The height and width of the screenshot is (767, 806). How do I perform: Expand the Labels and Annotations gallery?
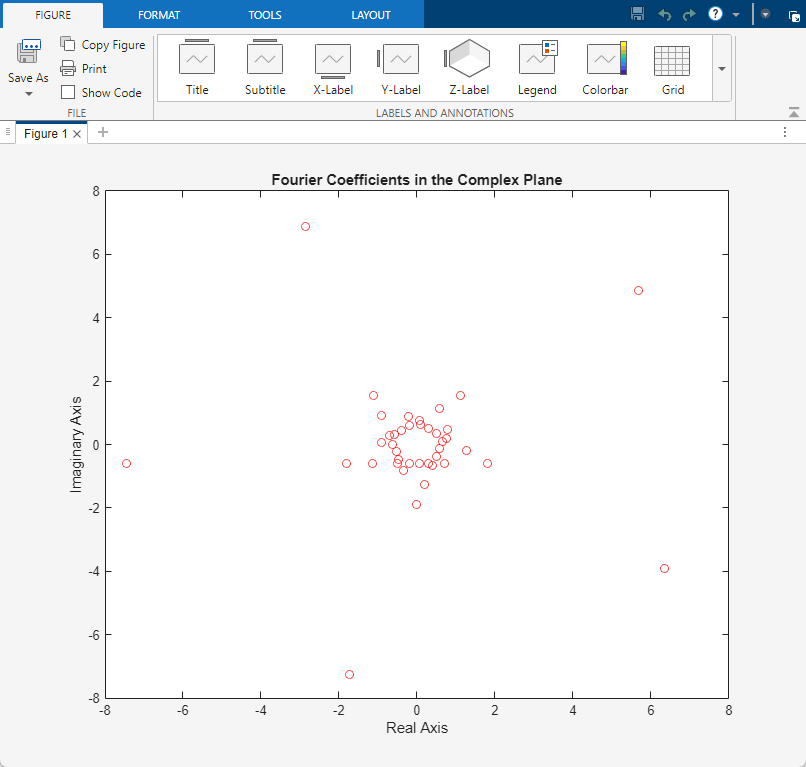click(x=722, y=68)
